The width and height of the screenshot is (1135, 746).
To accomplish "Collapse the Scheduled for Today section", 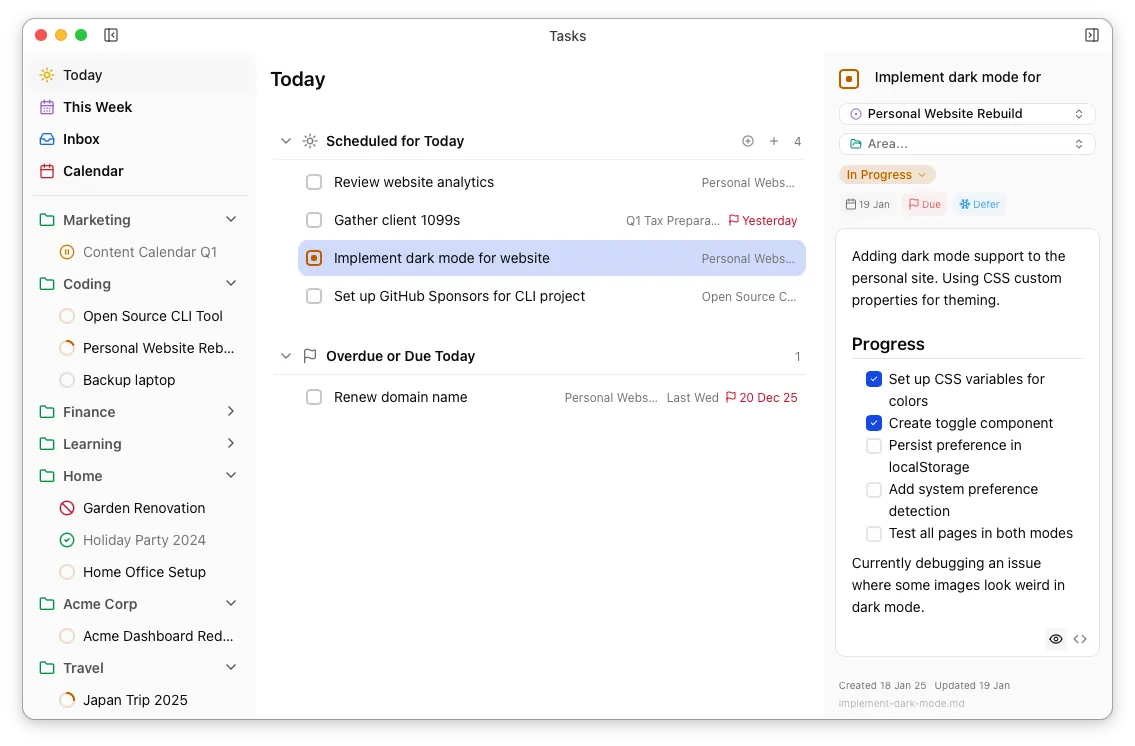I will (x=286, y=141).
